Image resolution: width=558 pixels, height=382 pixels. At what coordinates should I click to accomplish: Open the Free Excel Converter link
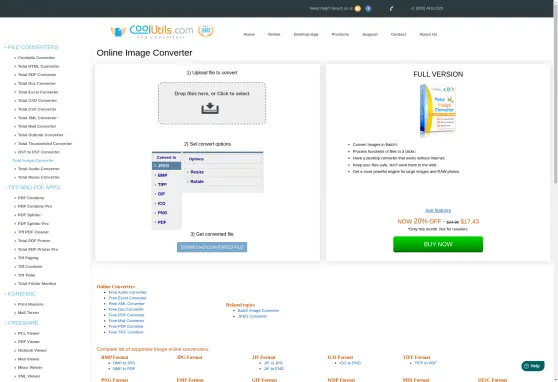(x=128, y=298)
